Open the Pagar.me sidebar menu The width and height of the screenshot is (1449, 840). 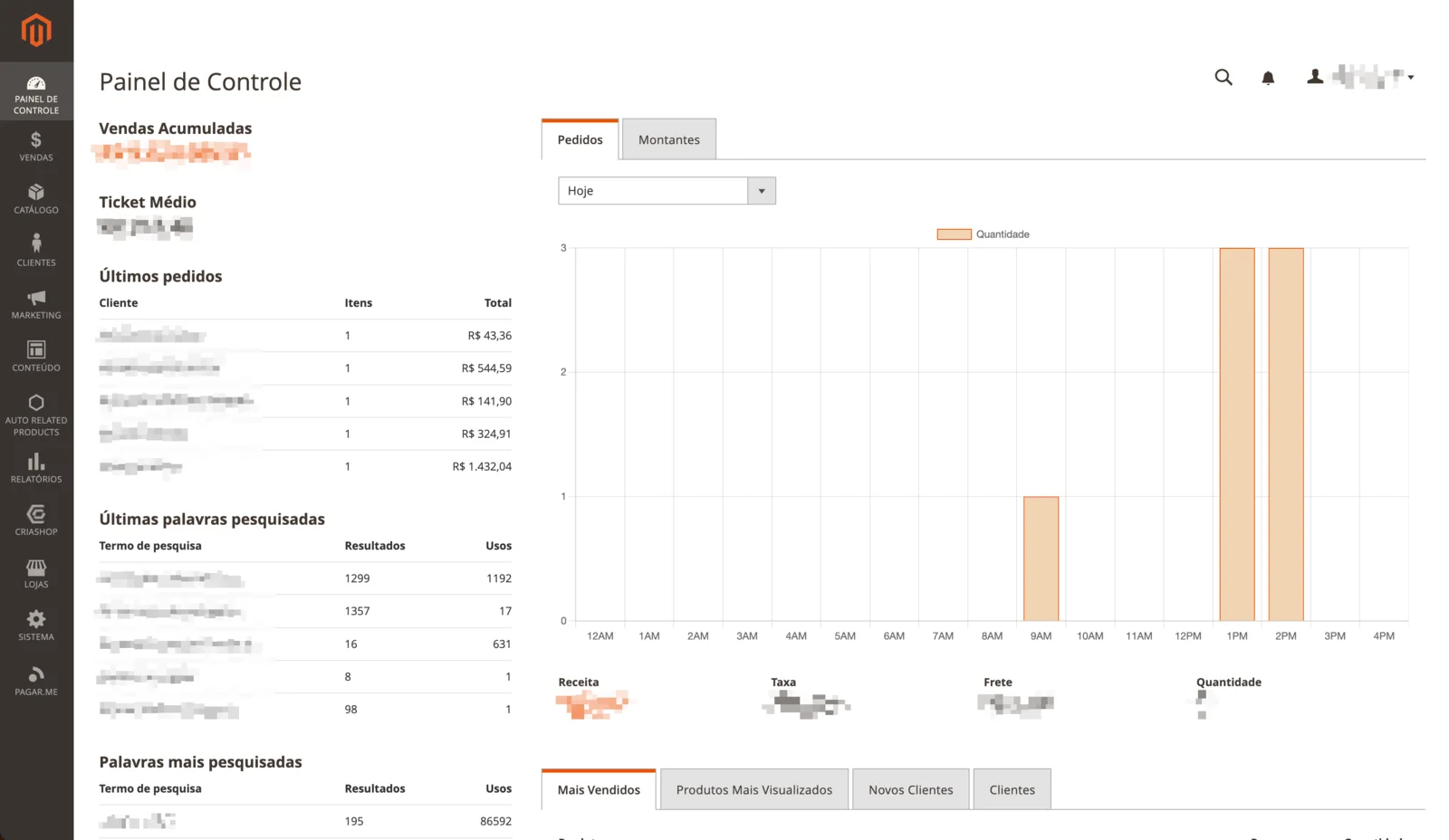36,681
